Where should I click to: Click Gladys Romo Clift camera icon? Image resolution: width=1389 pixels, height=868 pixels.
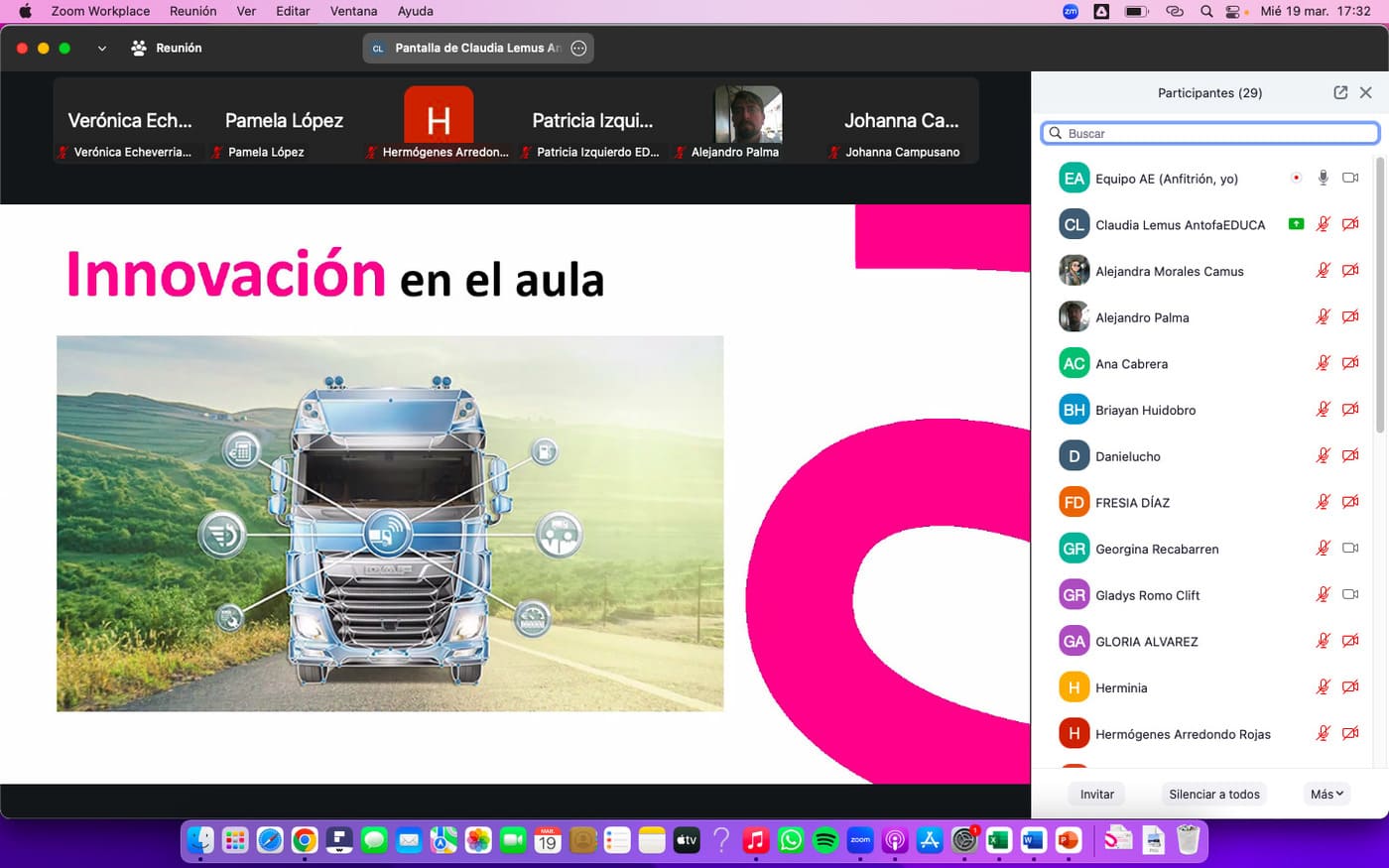pyautogui.click(x=1350, y=594)
